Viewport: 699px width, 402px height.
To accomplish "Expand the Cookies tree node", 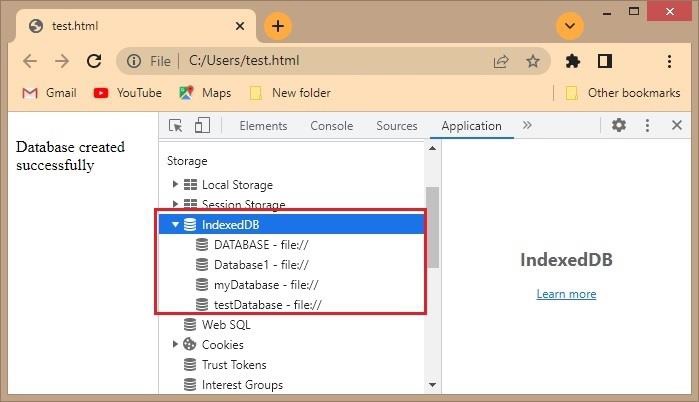I will pos(176,345).
